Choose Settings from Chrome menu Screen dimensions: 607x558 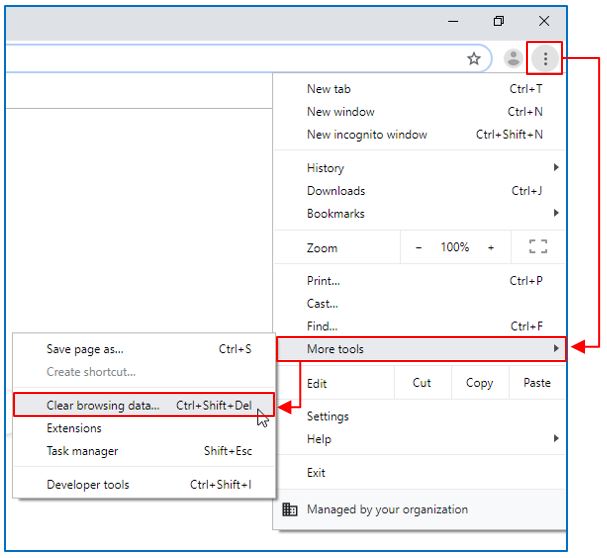pyautogui.click(x=328, y=416)
